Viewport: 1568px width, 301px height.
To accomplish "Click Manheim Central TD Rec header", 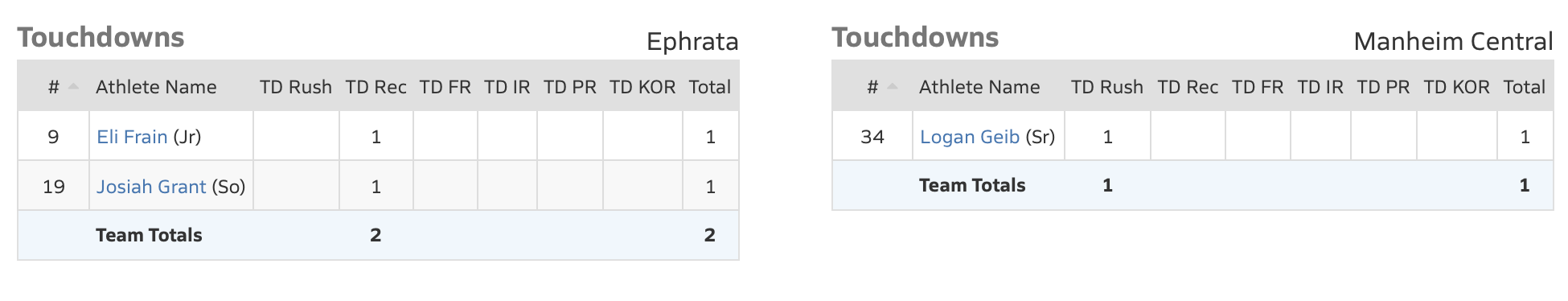I will (1188, 87).
